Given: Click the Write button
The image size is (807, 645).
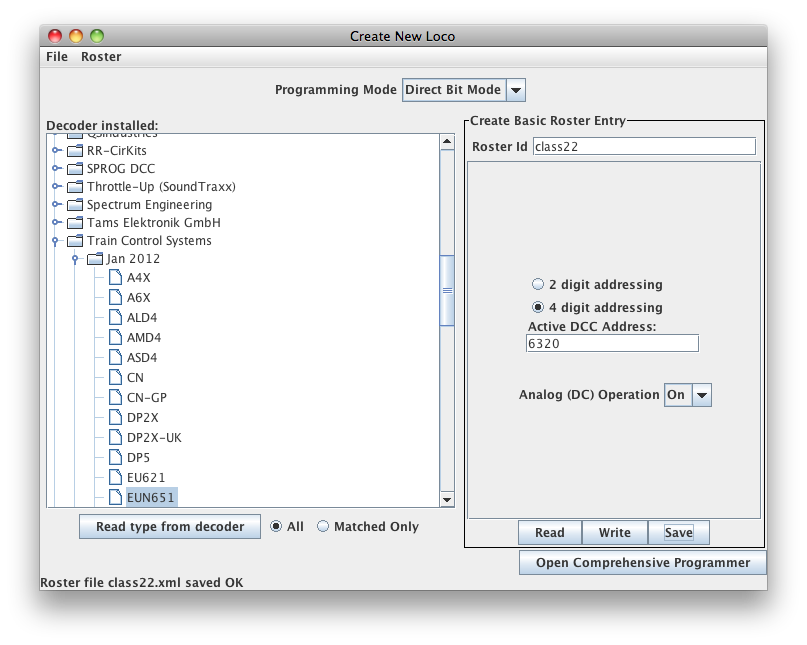Looking at the screenshot, I should coord(615,533).
